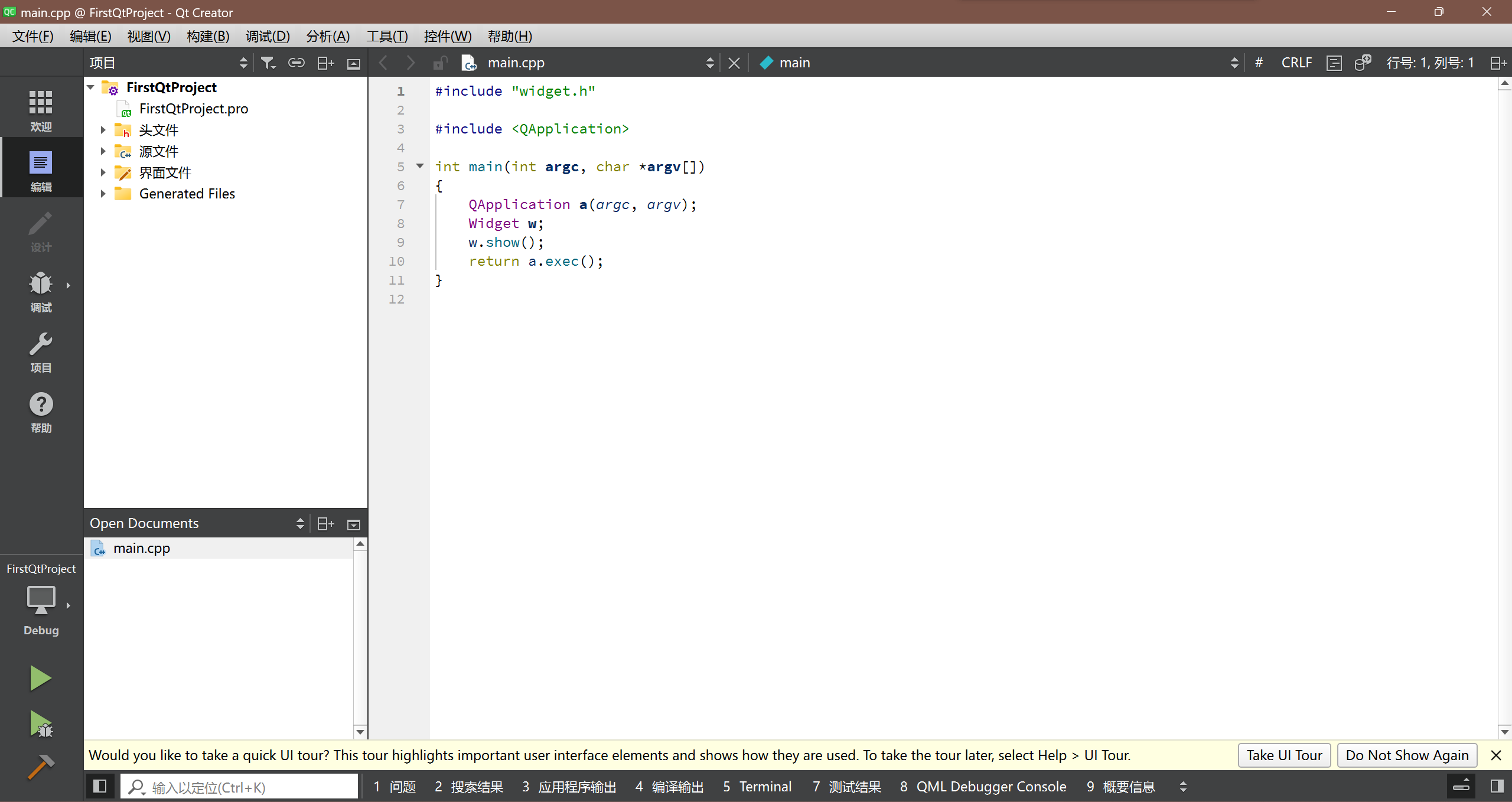Viewport: 1512px width, 802px height.
Task: Expand the 头文件 tree node
Action: coord(104,130)
